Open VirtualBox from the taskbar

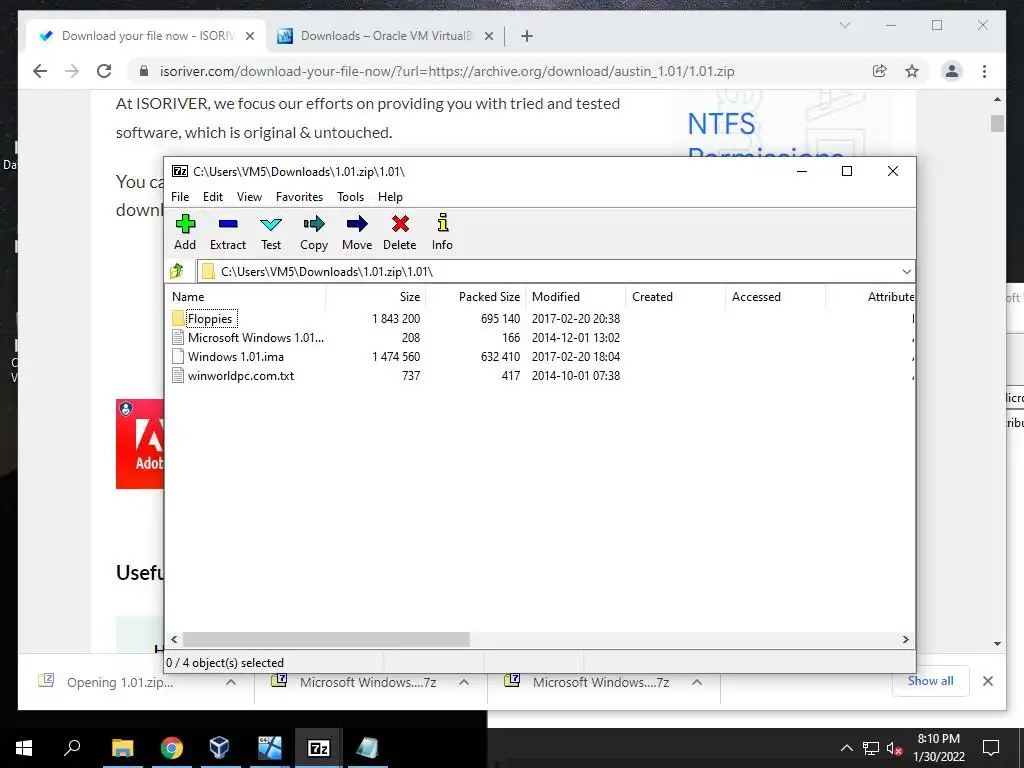coord(219,748)
